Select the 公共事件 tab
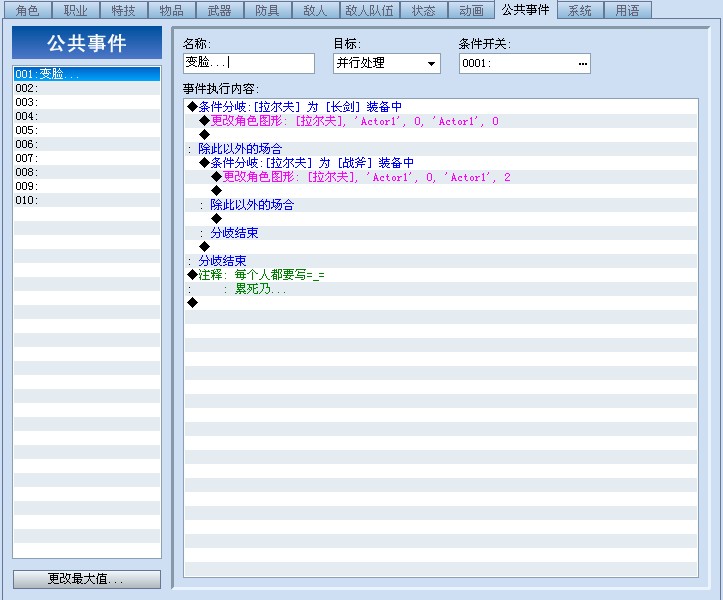The height and width of the screenshot is (600, 723). click(x=525, y=9)
